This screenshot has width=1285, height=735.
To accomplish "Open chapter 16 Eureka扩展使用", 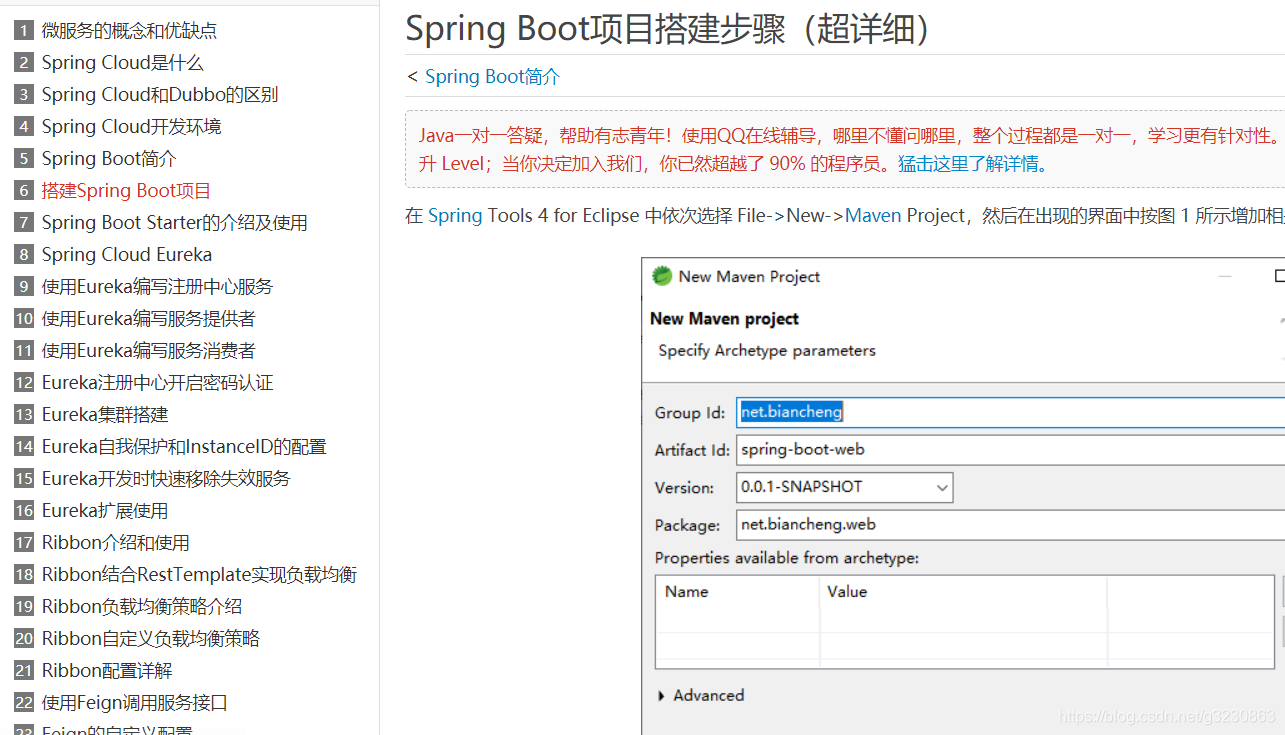I will 105,511.
